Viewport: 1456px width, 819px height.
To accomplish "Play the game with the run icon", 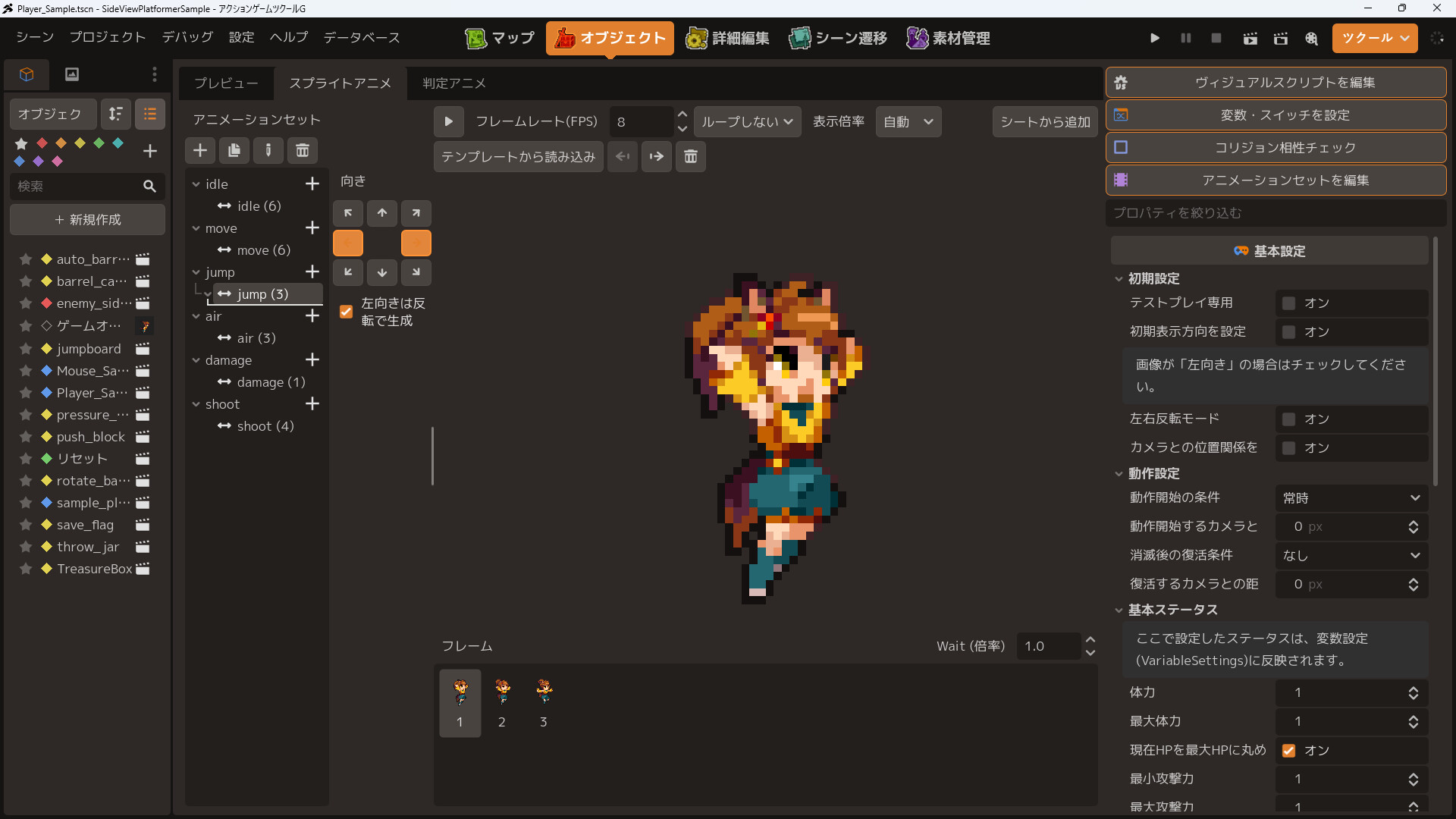I will tap(1154, 38).
